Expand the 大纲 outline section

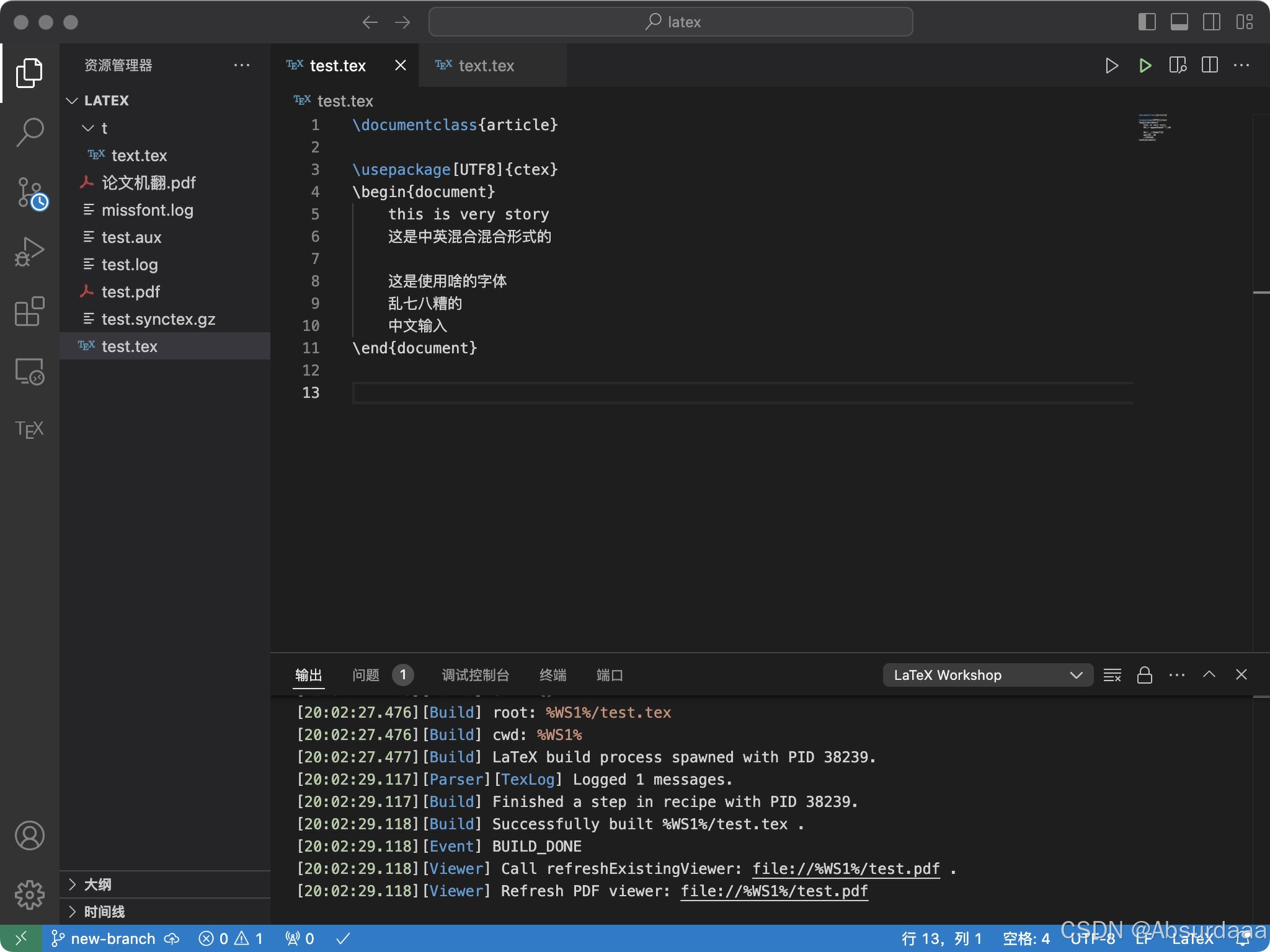[165, 884]
